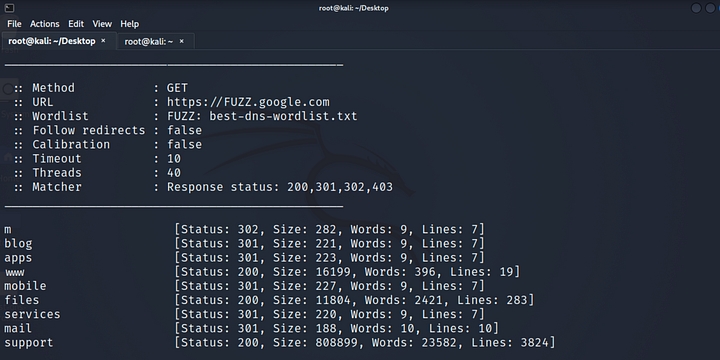The image size is (720, 360).
Task: Click the 'blog' subdomain result
Action: pyautogui.click(x=18, y=243)
